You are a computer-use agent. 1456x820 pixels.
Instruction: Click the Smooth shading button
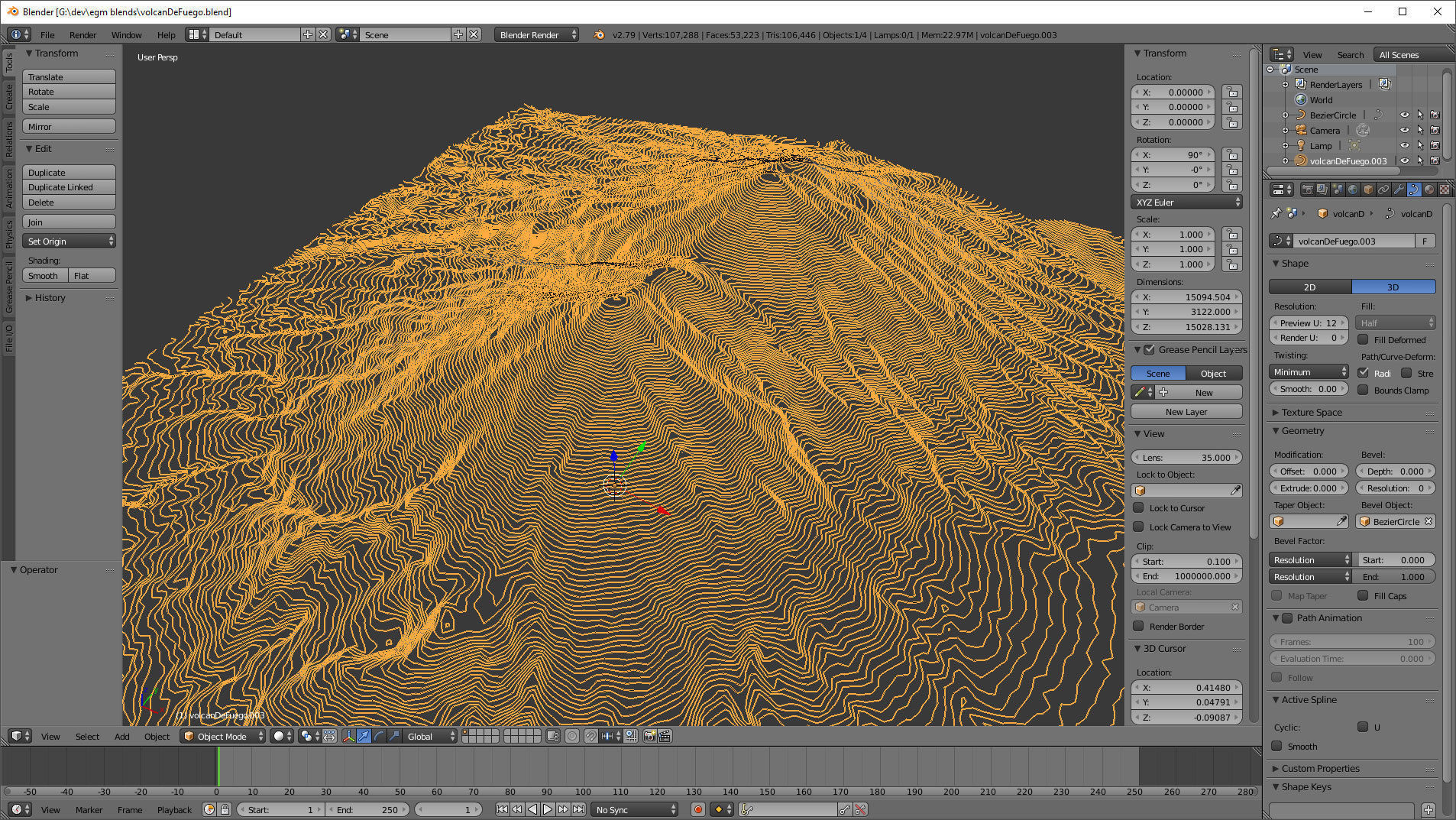[45, 275]
